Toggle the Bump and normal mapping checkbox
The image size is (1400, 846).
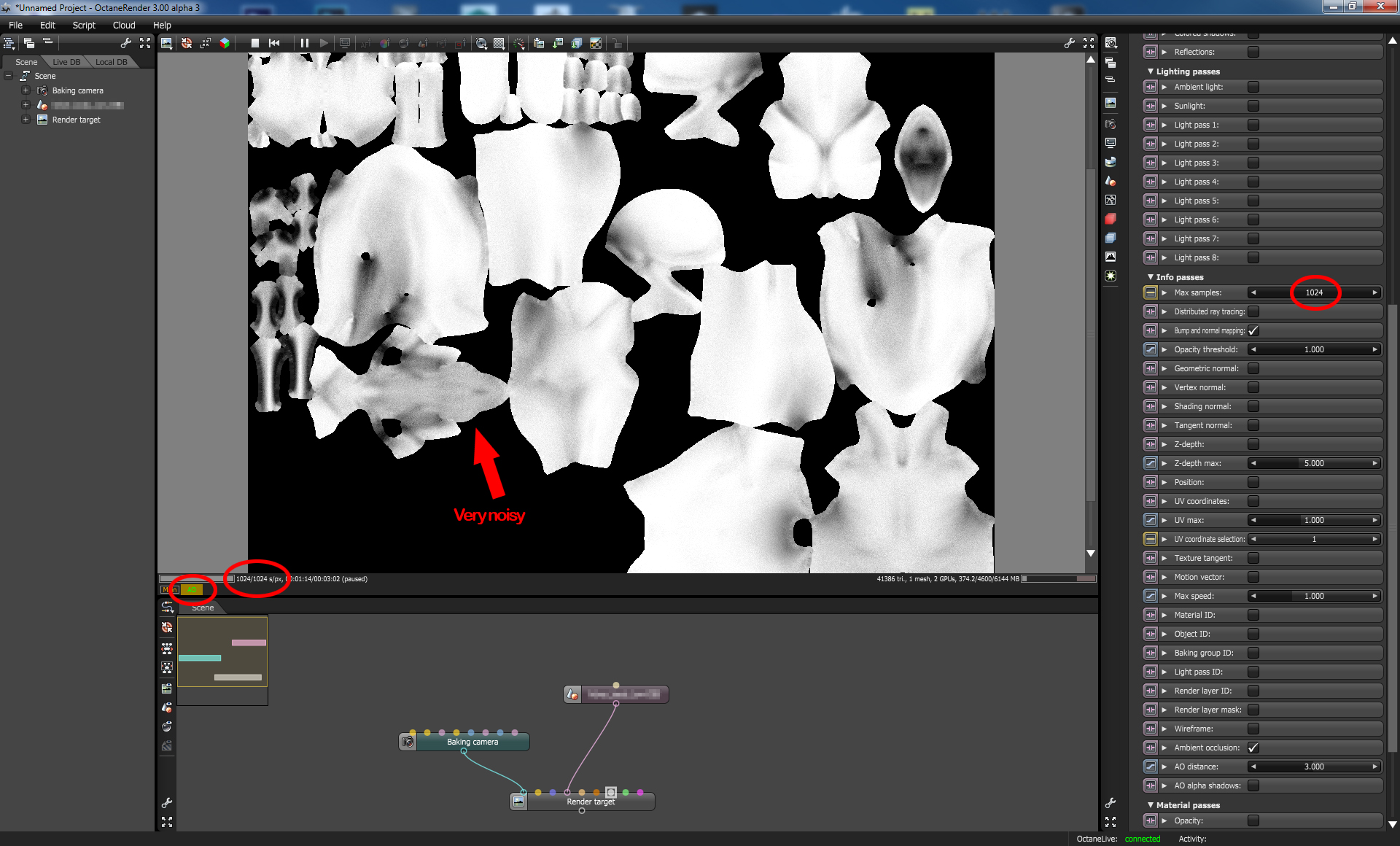(x=1253, y=330)
